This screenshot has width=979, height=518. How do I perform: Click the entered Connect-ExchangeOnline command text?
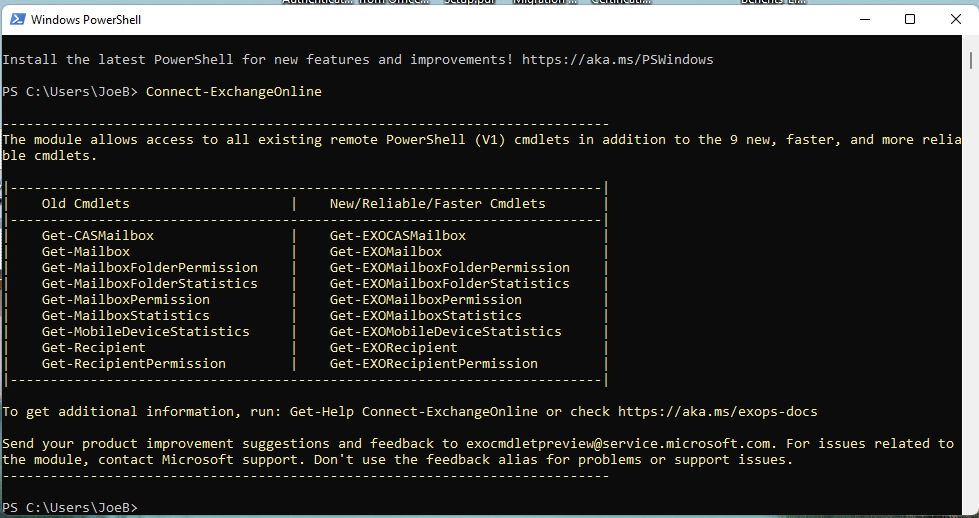tap(233, 92)
